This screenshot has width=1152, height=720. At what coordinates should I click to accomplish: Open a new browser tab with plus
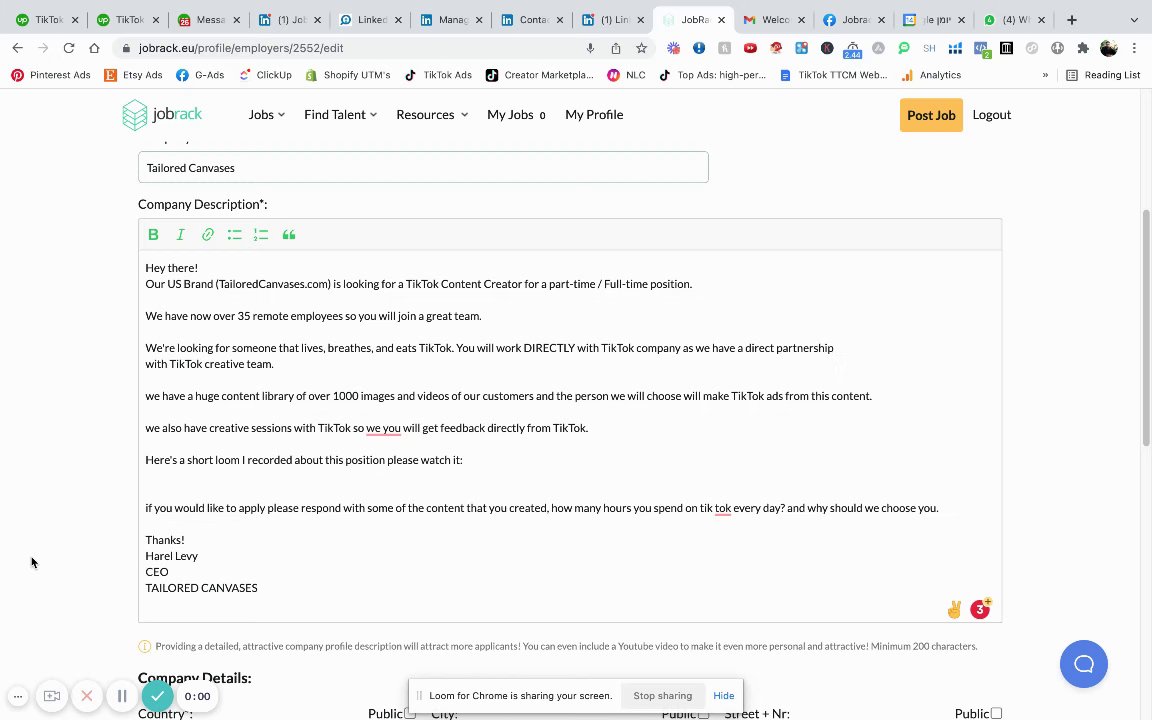tap(1072, 20)
